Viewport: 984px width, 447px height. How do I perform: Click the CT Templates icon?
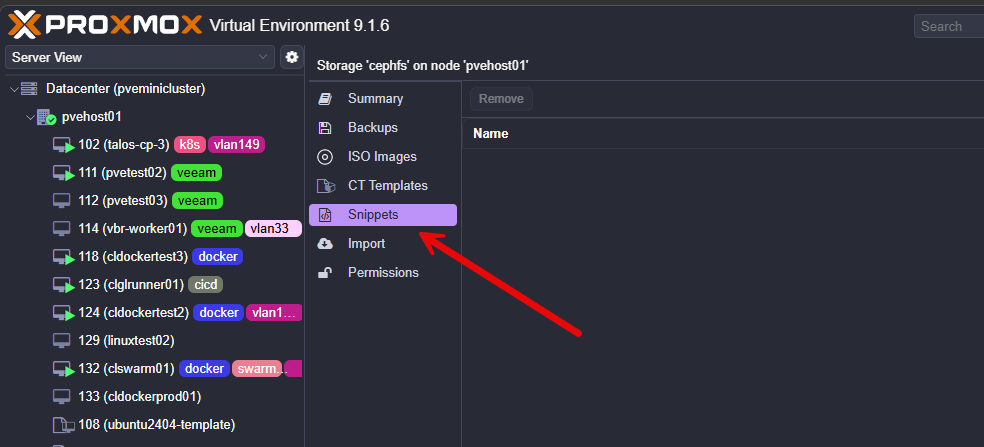click(x=325, y=186)
